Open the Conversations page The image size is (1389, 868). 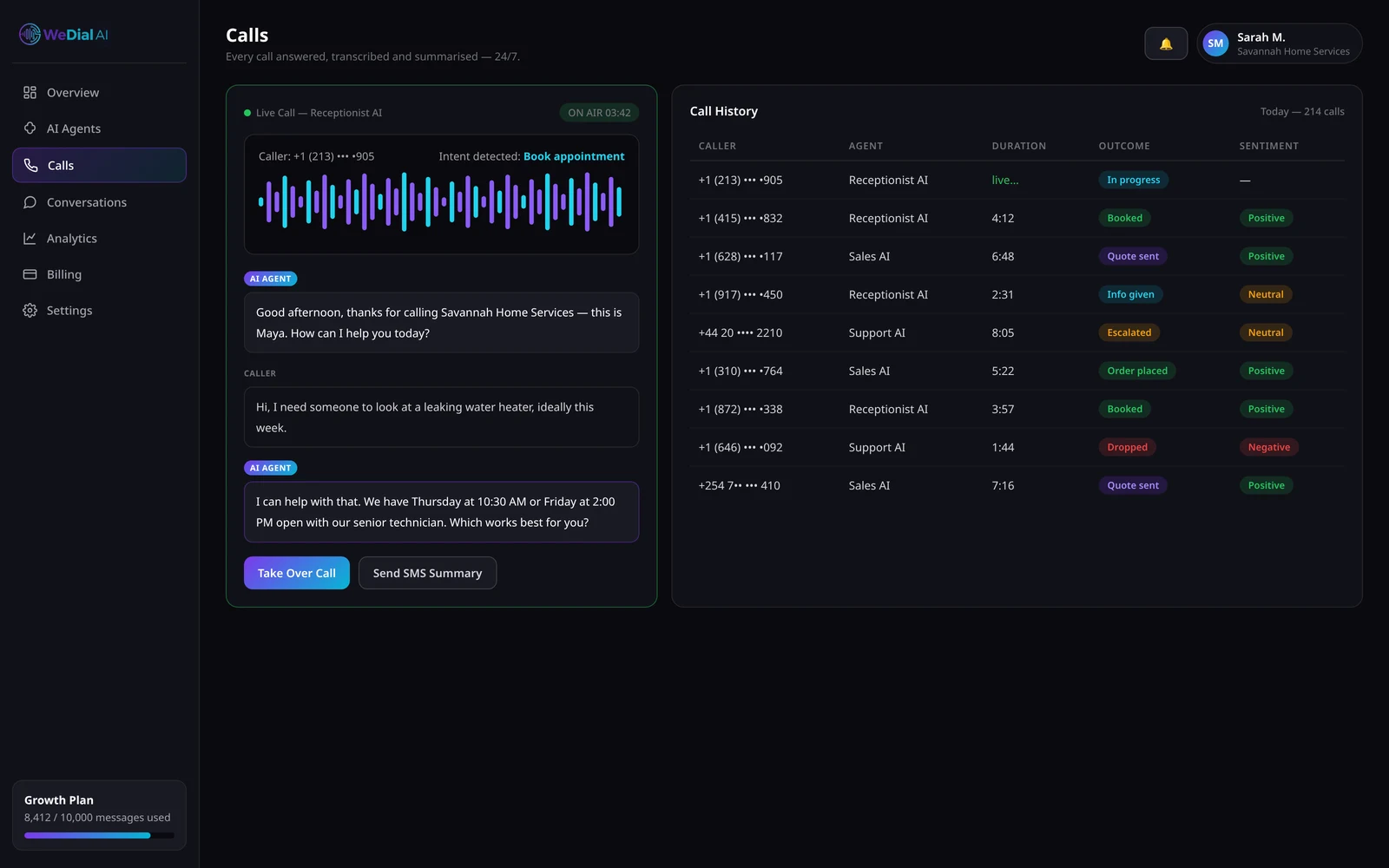(x=99, y=202)
